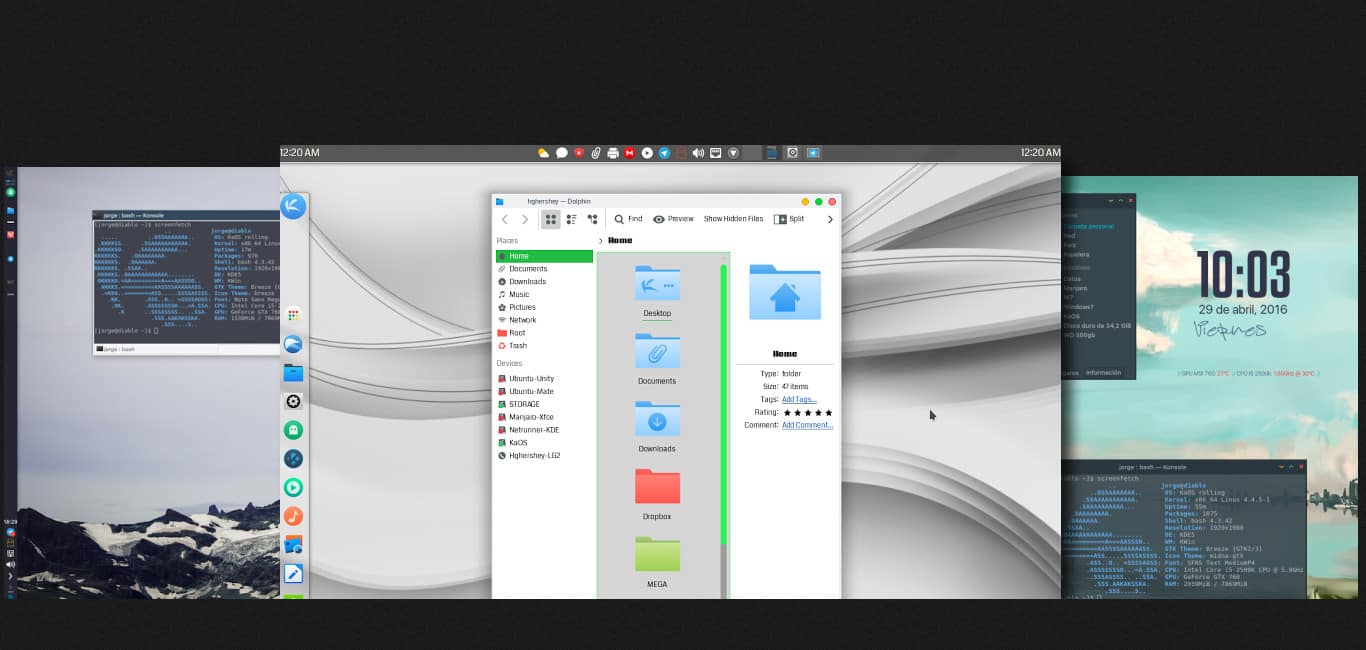1366x650 pixels.
Task: Select Downloads in the Places panel
Action: (527, 282)
